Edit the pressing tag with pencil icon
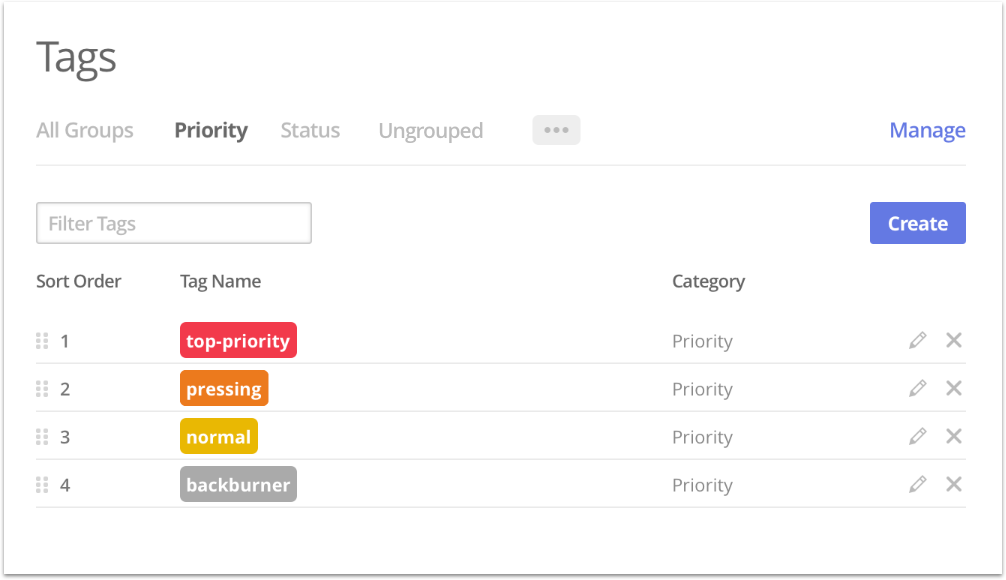1006x580 pixels. click(x=917, y=389)
